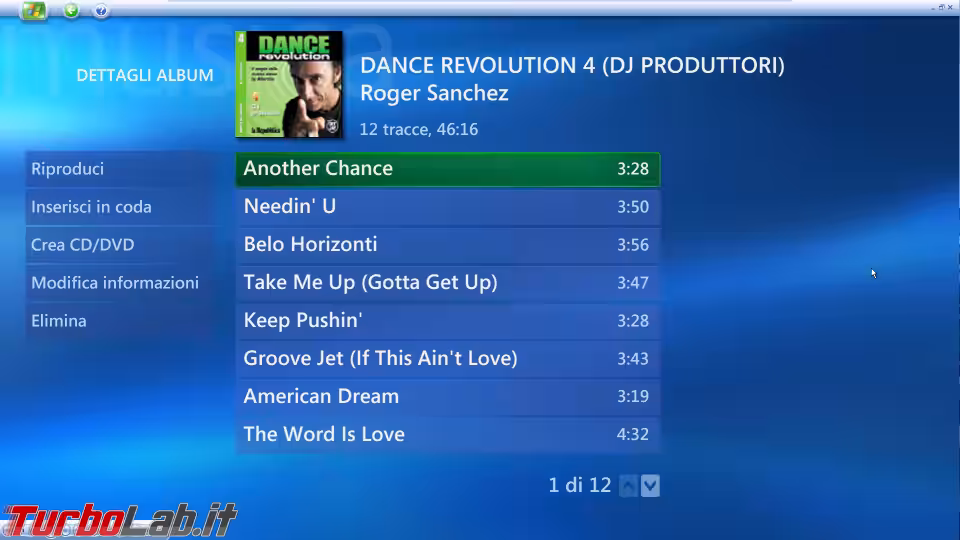Click the green Windows Media Center start icon
This screenshot has width=960, height=540.
34,10
